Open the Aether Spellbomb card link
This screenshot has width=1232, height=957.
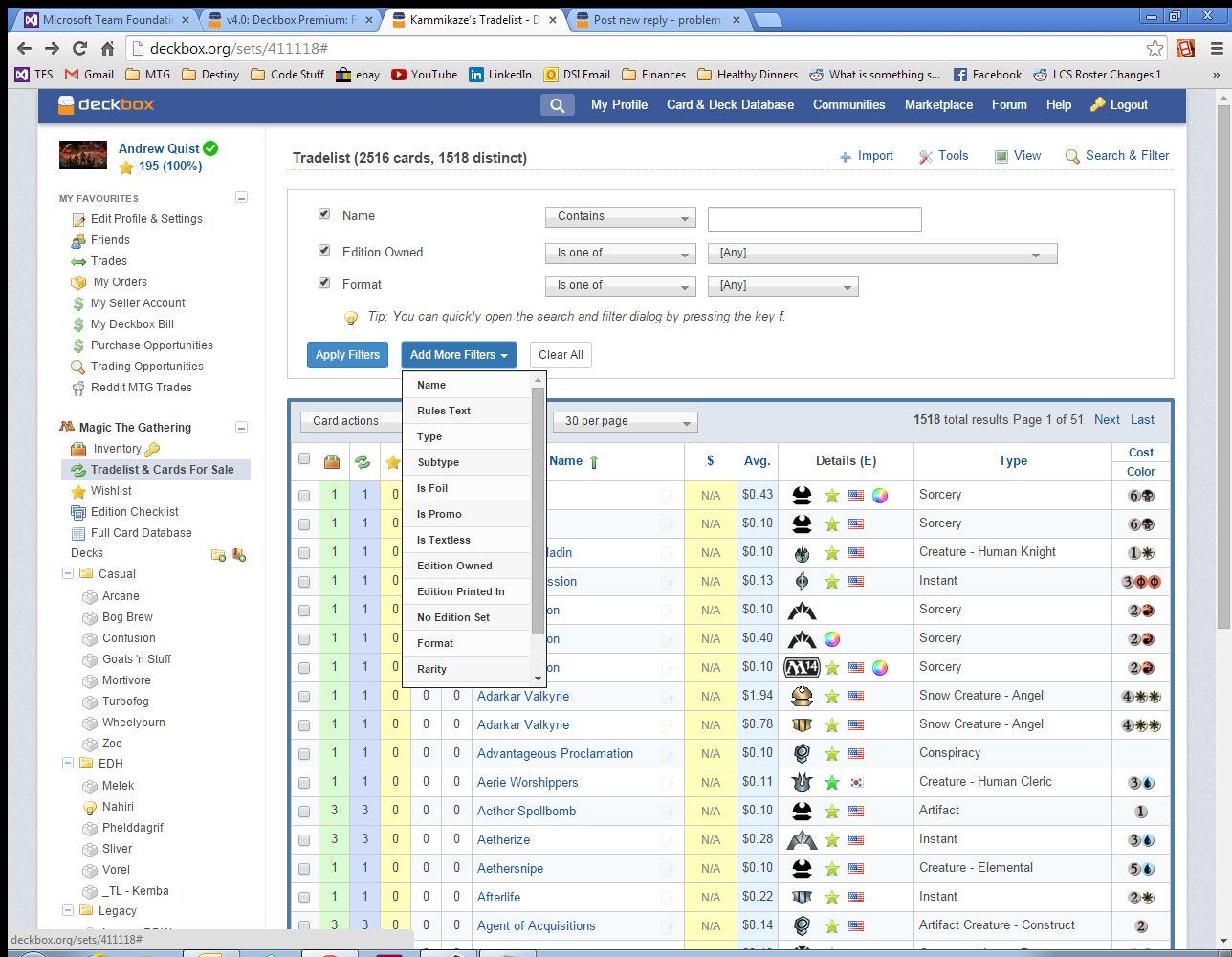[526, 811]
